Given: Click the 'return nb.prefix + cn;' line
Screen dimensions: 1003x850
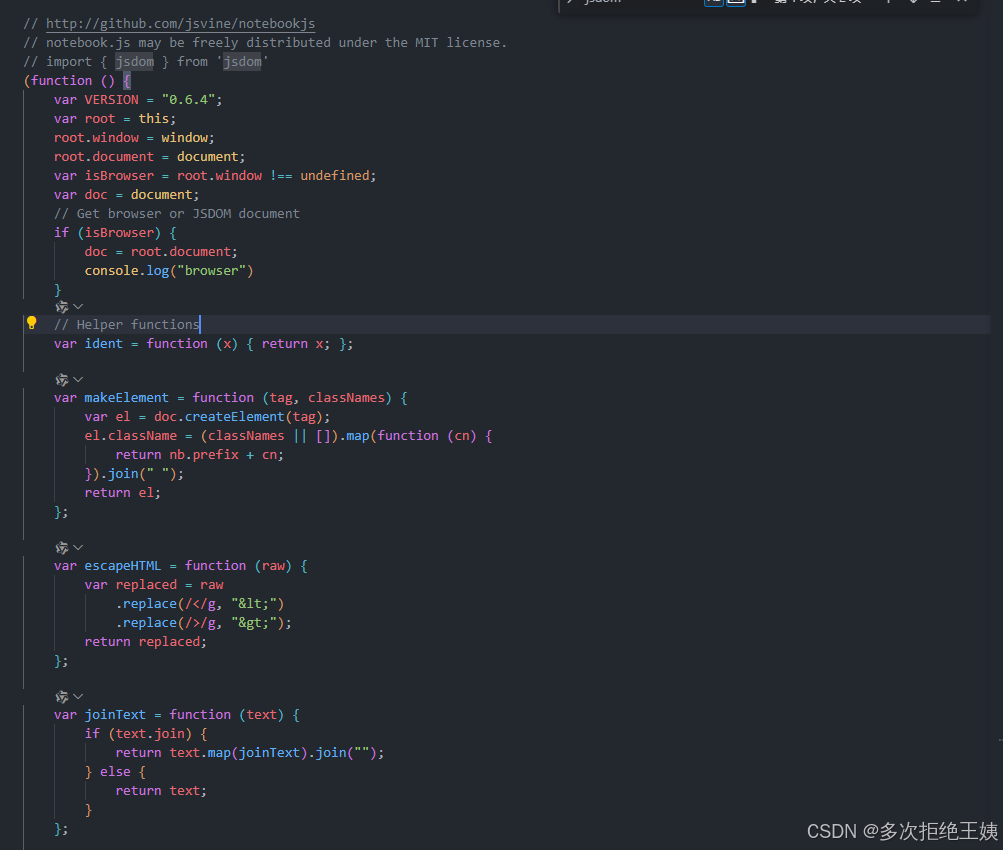Looking at the screenshot, I should 199,455.
